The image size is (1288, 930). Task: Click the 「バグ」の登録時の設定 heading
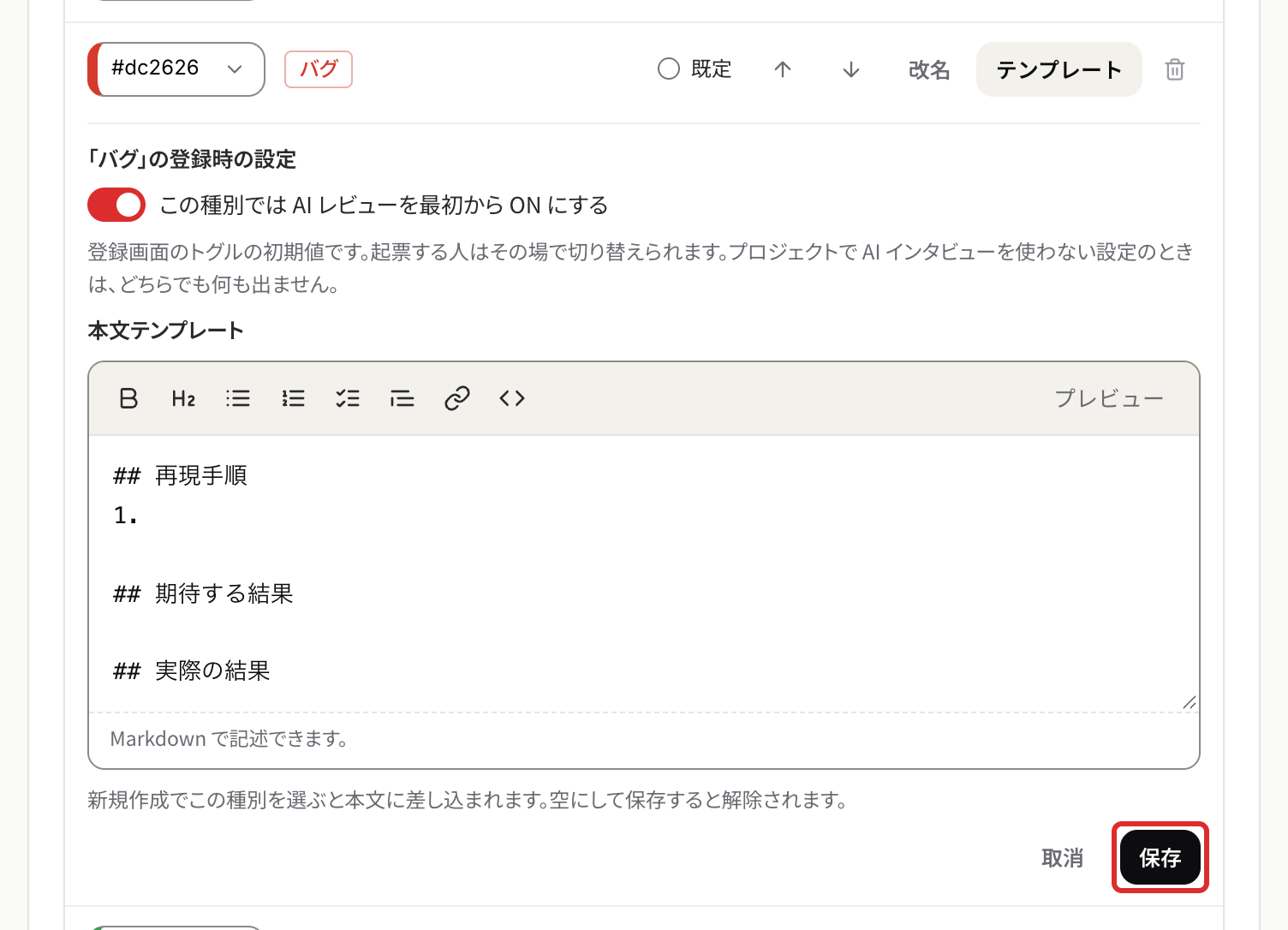(x=192, y=159)
